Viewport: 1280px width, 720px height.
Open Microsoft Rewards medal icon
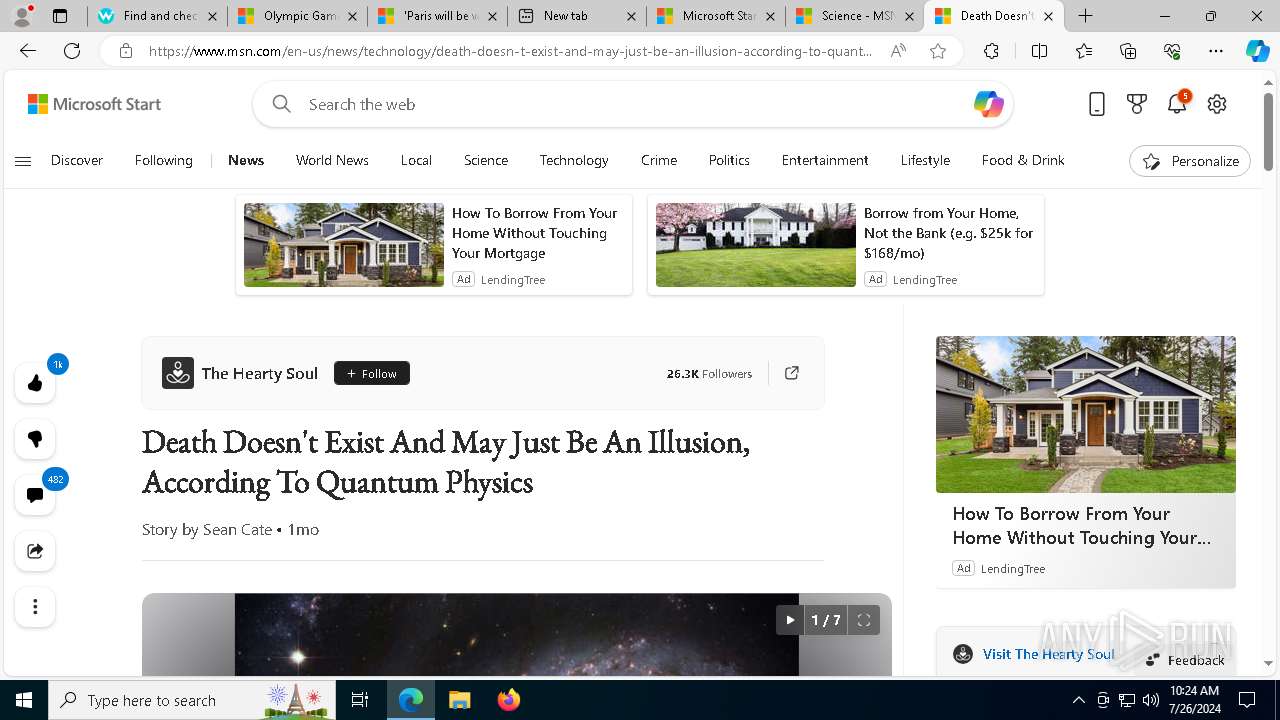[x=1137, y=104]
